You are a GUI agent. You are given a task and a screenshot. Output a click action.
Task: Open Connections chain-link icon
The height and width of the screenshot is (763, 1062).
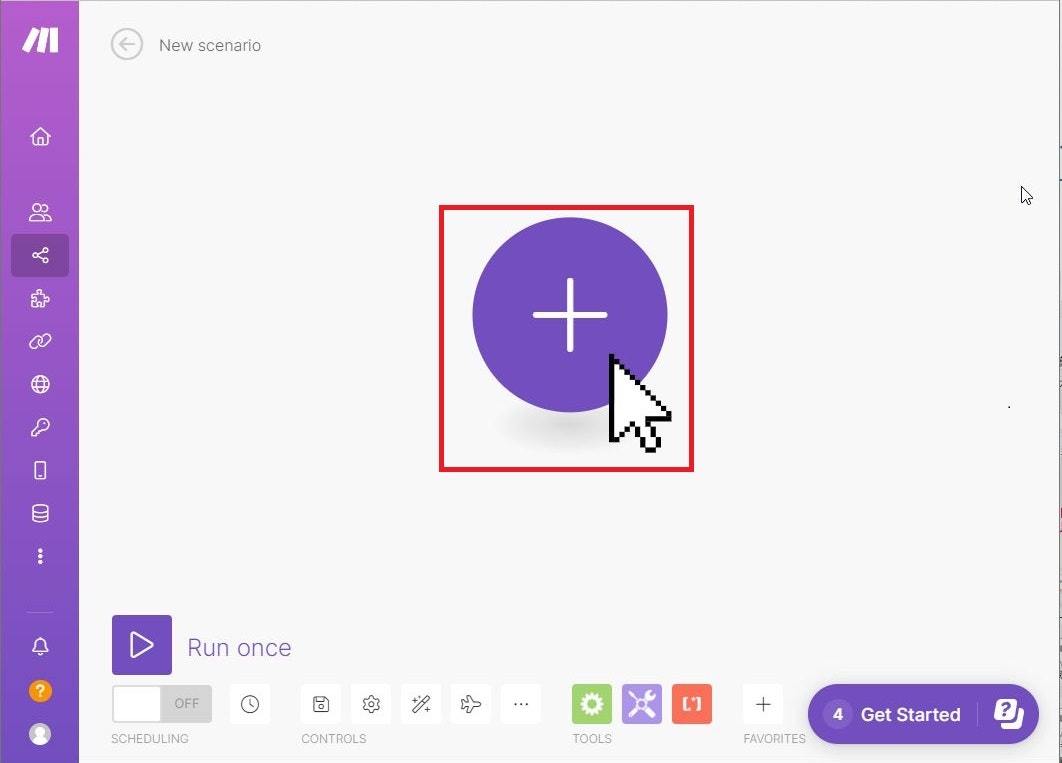tap(40, 341)
